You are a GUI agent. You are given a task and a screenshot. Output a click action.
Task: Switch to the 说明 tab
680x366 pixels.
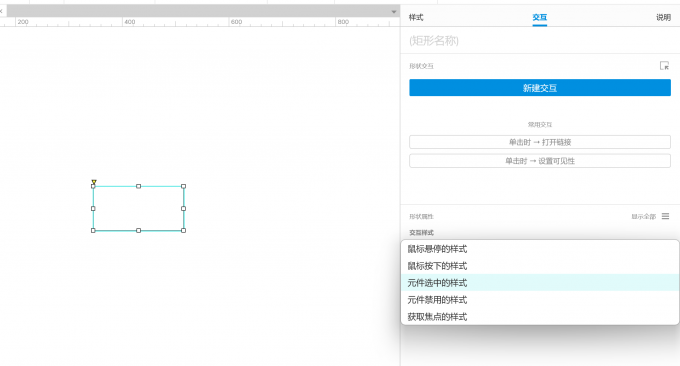tap(663, 17)
